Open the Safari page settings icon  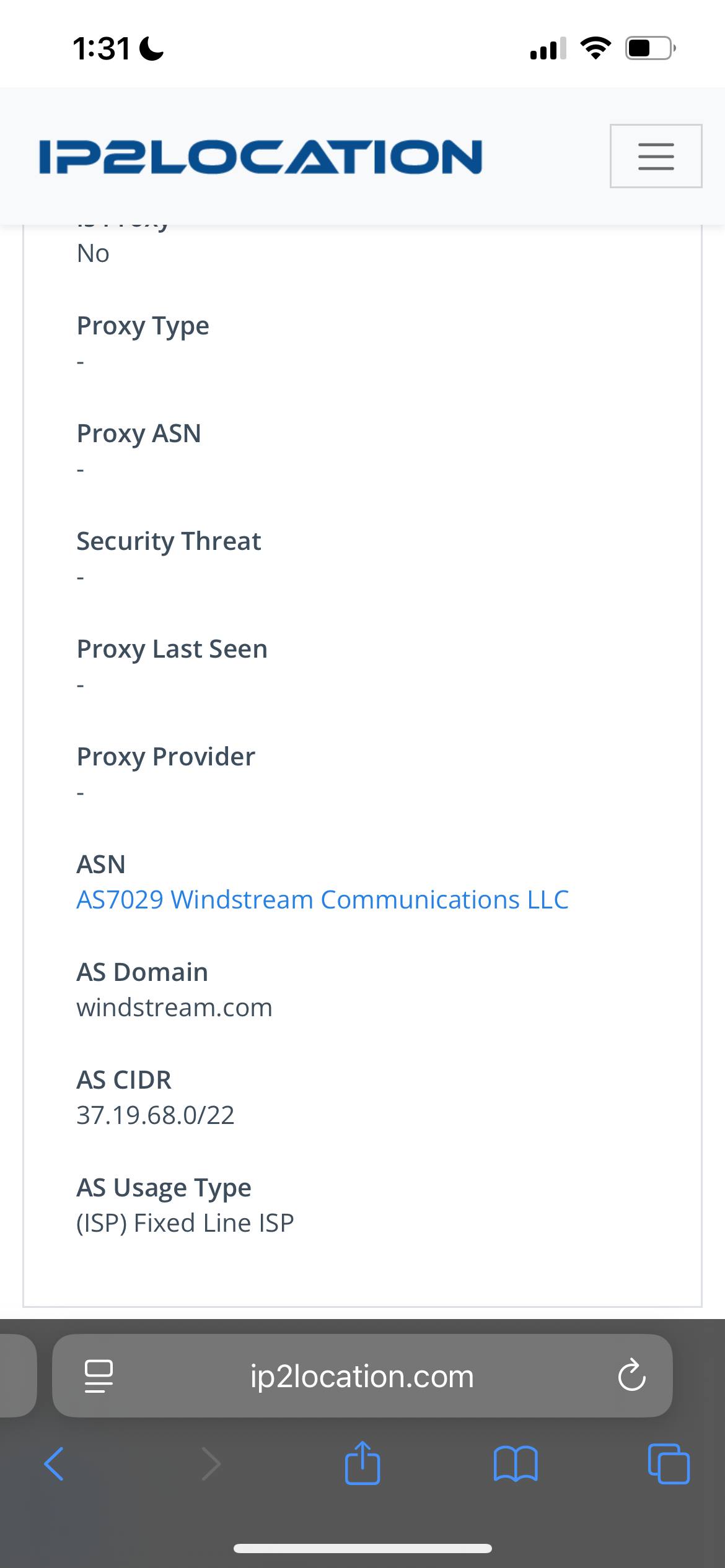pos(98,1376)
